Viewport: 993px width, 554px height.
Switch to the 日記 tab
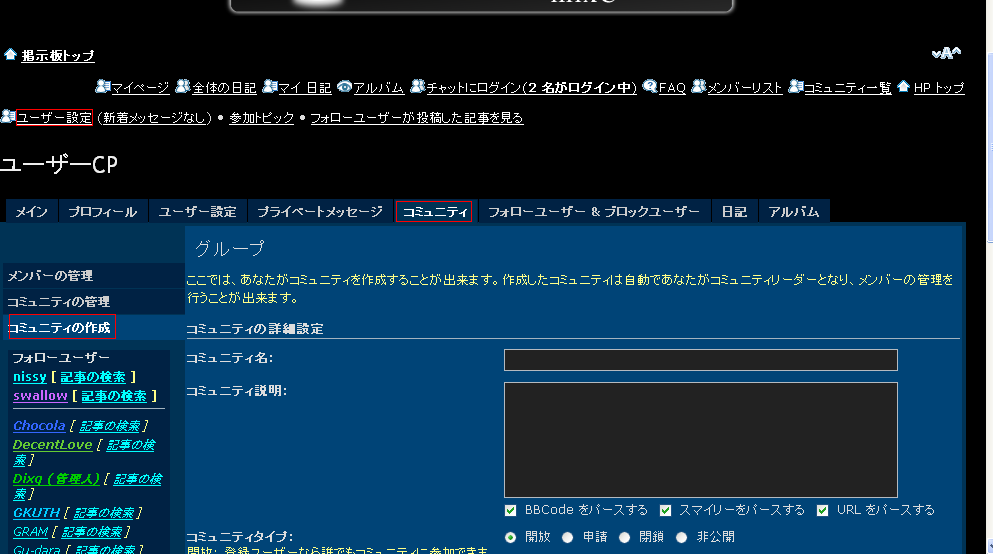734,211
